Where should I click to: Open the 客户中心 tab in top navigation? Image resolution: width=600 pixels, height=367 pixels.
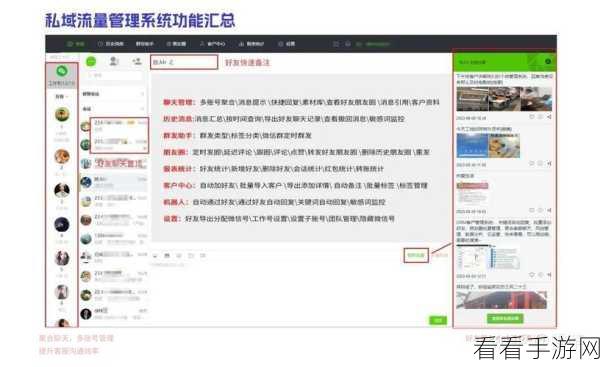(x=212, y=44)
